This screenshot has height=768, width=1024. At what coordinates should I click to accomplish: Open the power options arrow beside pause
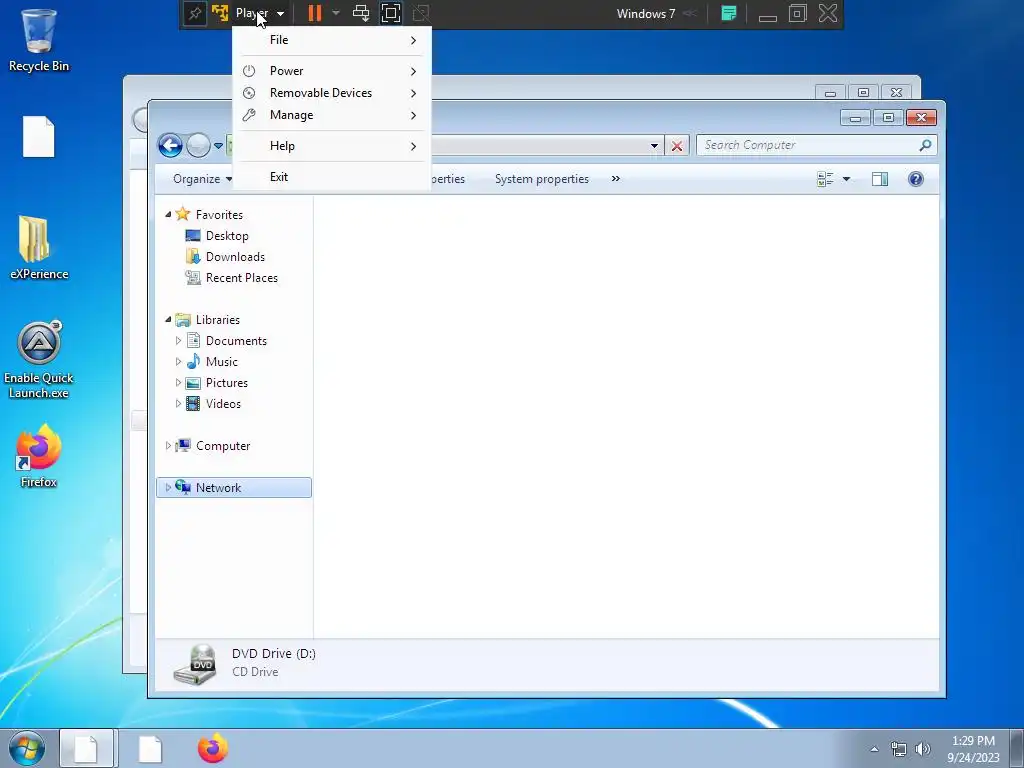(336, 13)
